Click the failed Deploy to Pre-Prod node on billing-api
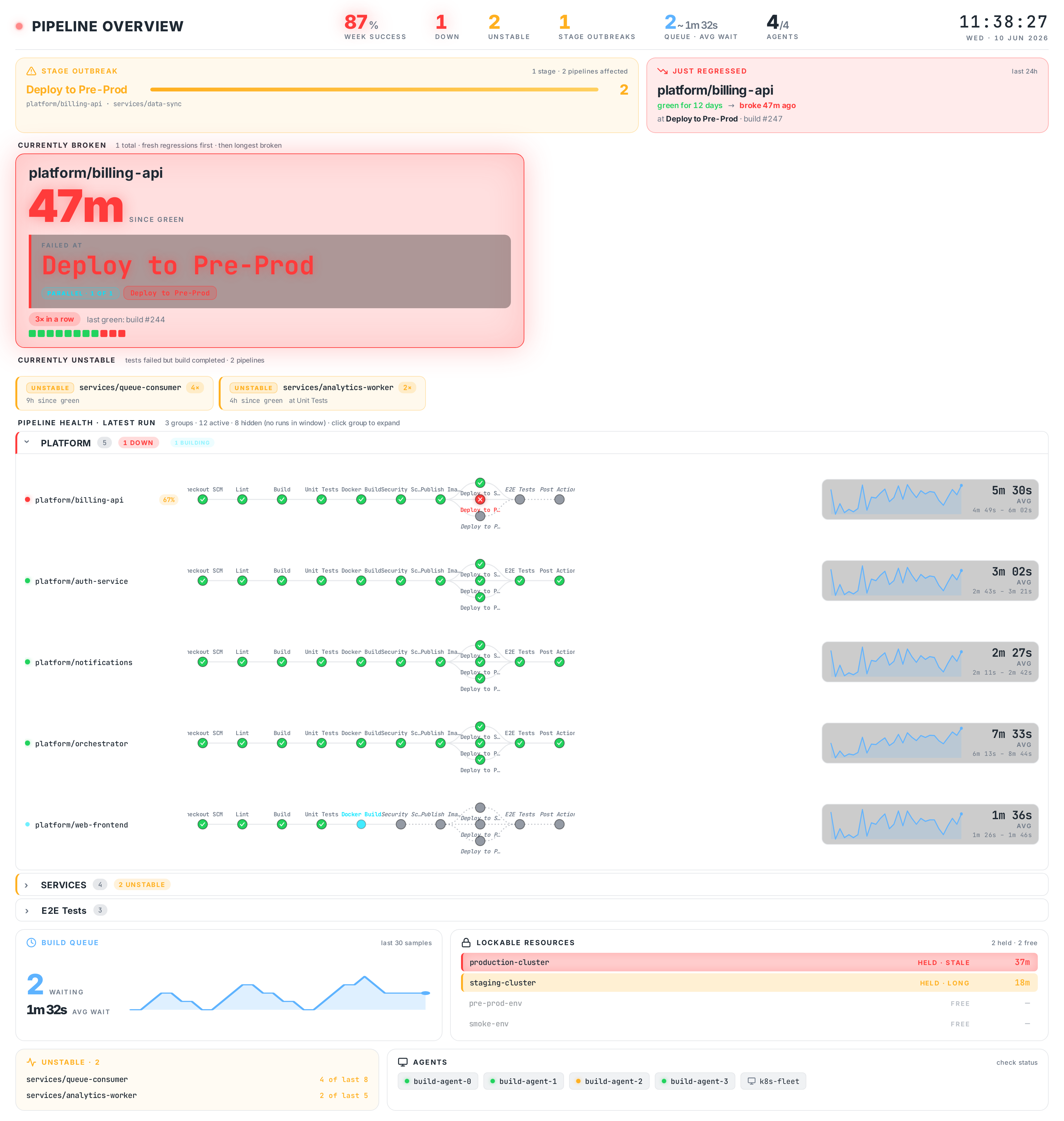Viewport: 1064px width, 1121px height. (x=480, y=499)
